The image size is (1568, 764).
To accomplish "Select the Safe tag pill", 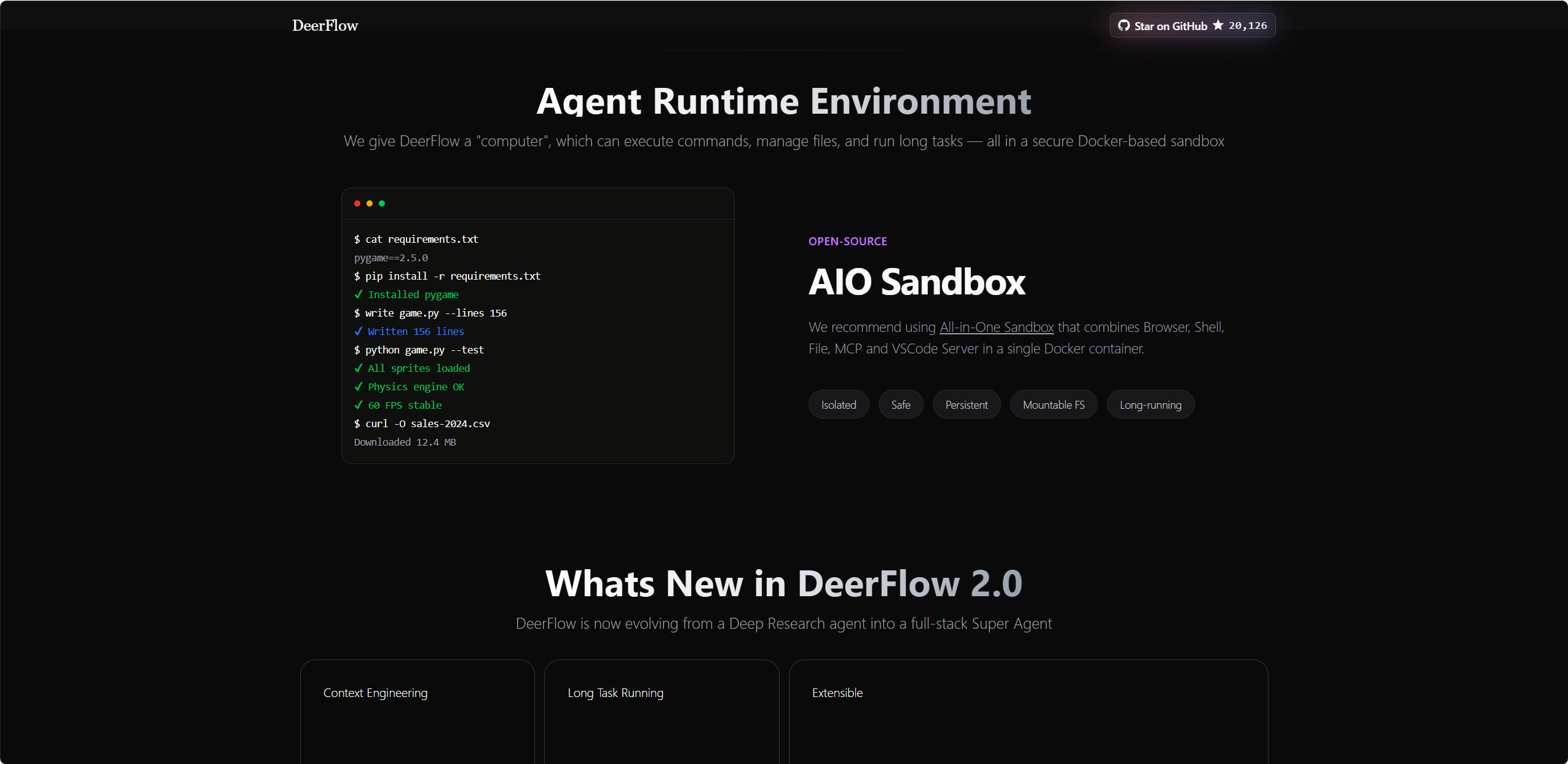I will pyautogui.click(x=901, y=404).
